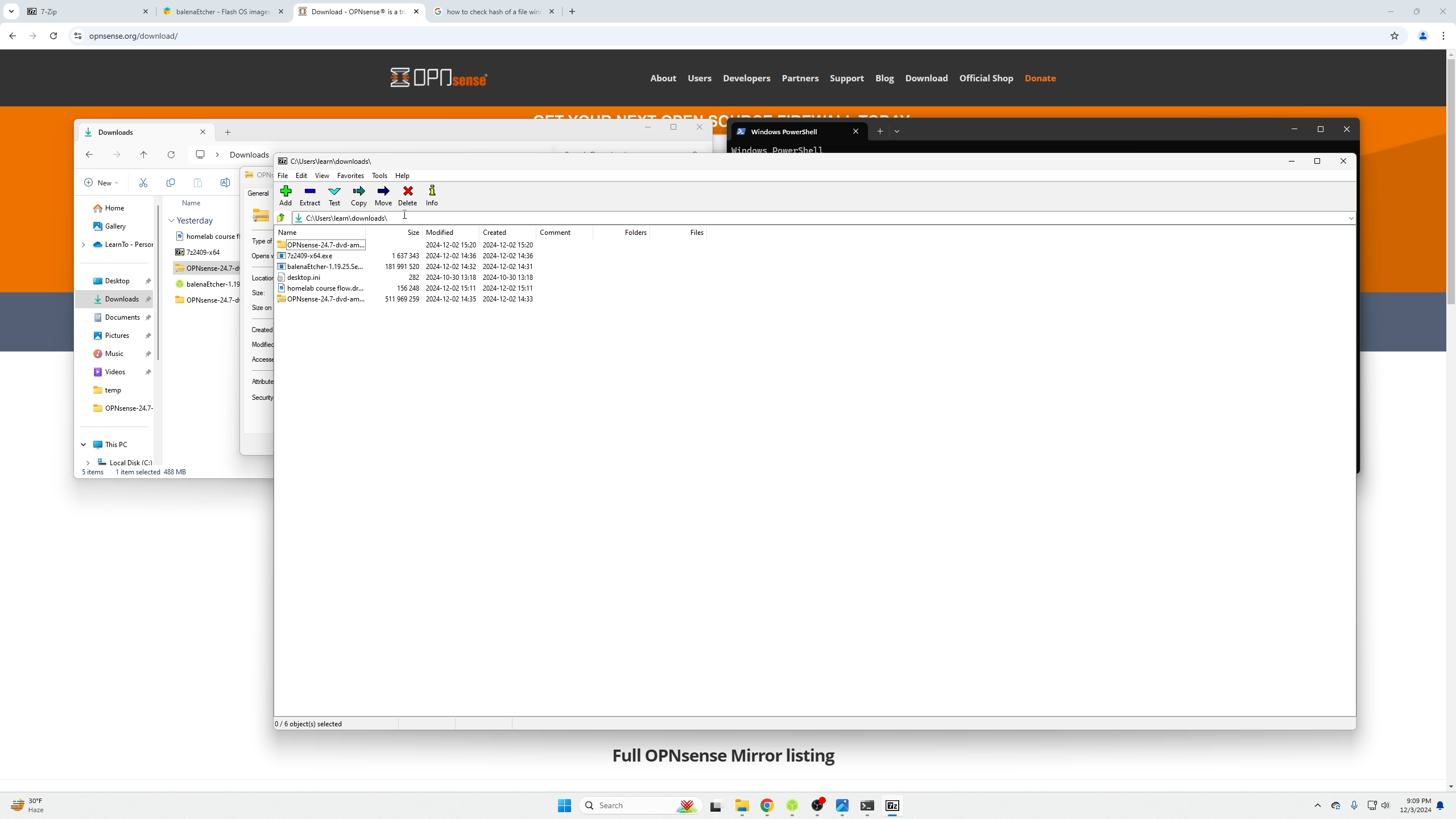The height and width of the screenshot is (819, 1456).
Task: Click the red Delete icon
Action: 407,195
